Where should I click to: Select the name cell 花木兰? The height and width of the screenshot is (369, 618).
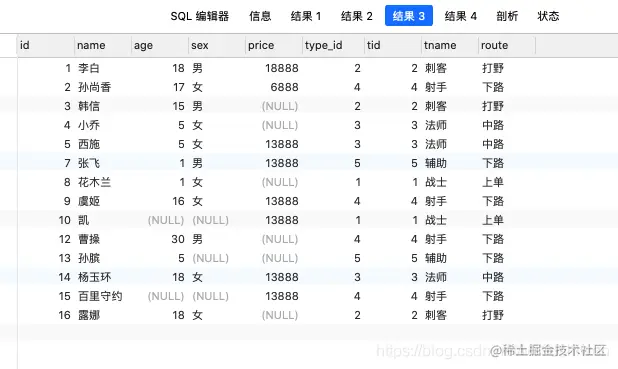[x=95, y=182]
